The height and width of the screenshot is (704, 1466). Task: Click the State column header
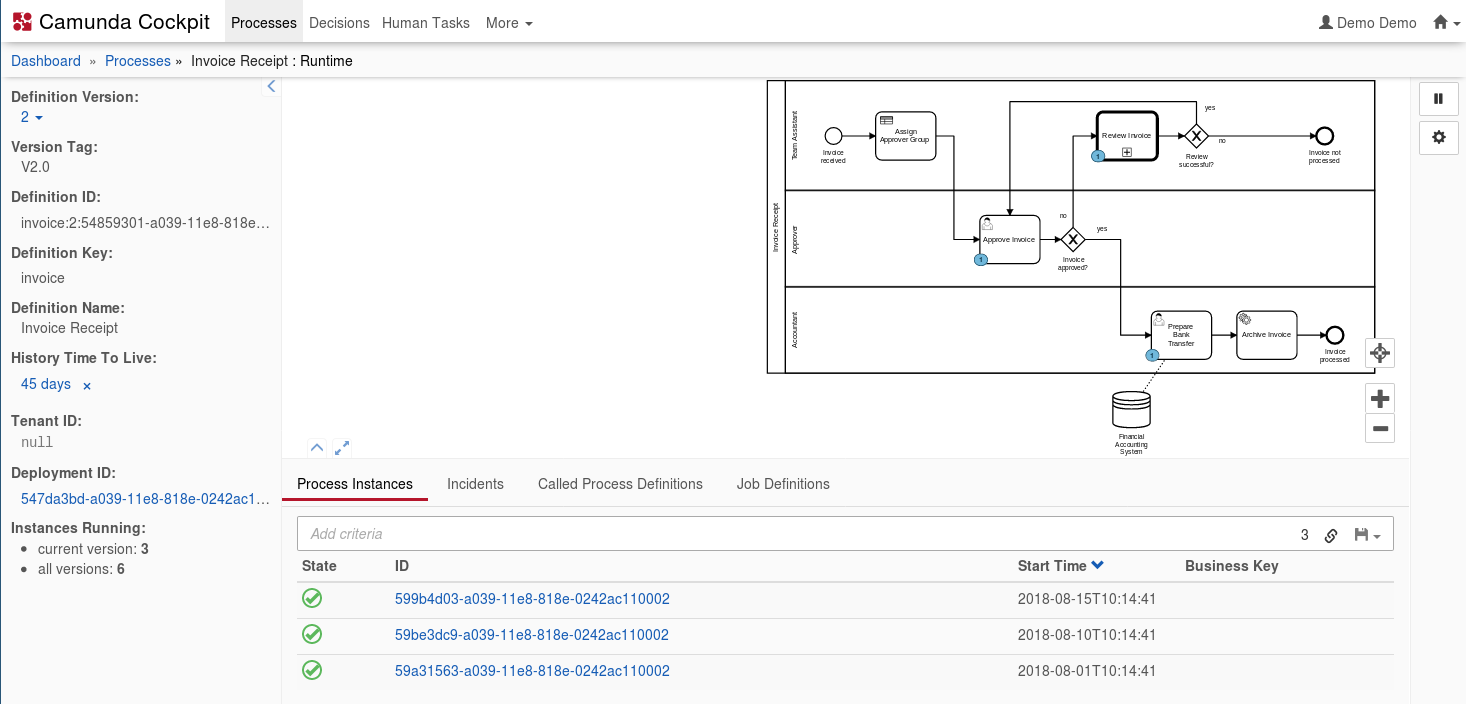[x=319, y=566]
